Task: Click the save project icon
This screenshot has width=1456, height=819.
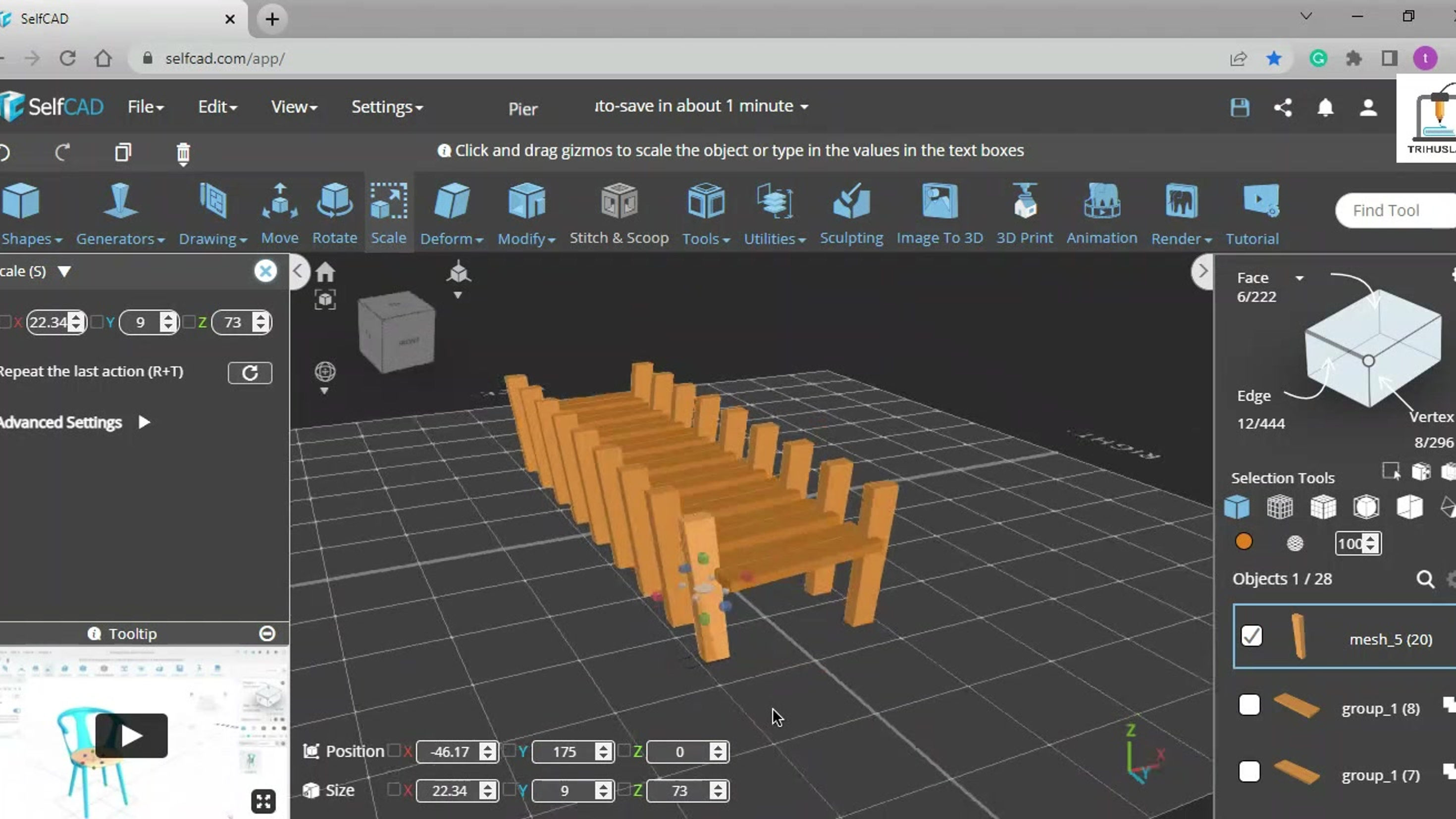Action: 1240,107
